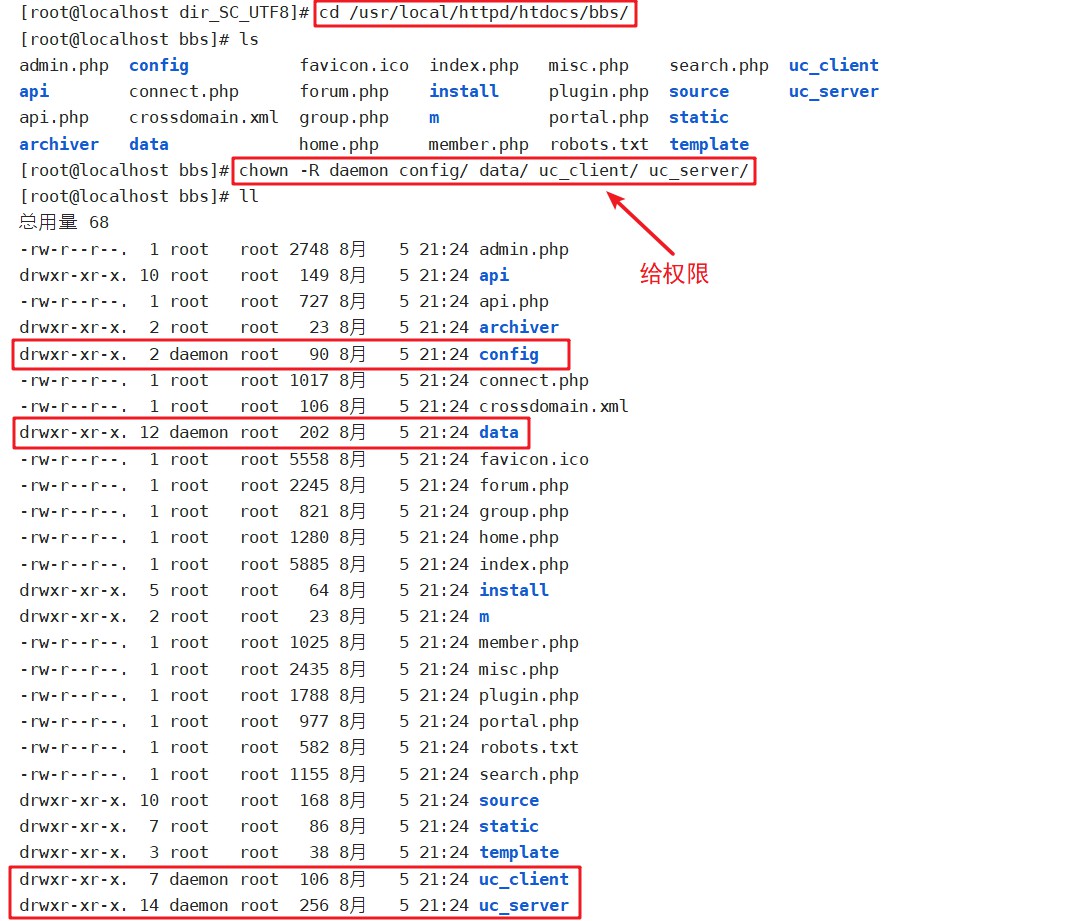Click crossdomain.xml in the ll listing
The height and width of the screenshot is (921, 1072).
[554, 406]
